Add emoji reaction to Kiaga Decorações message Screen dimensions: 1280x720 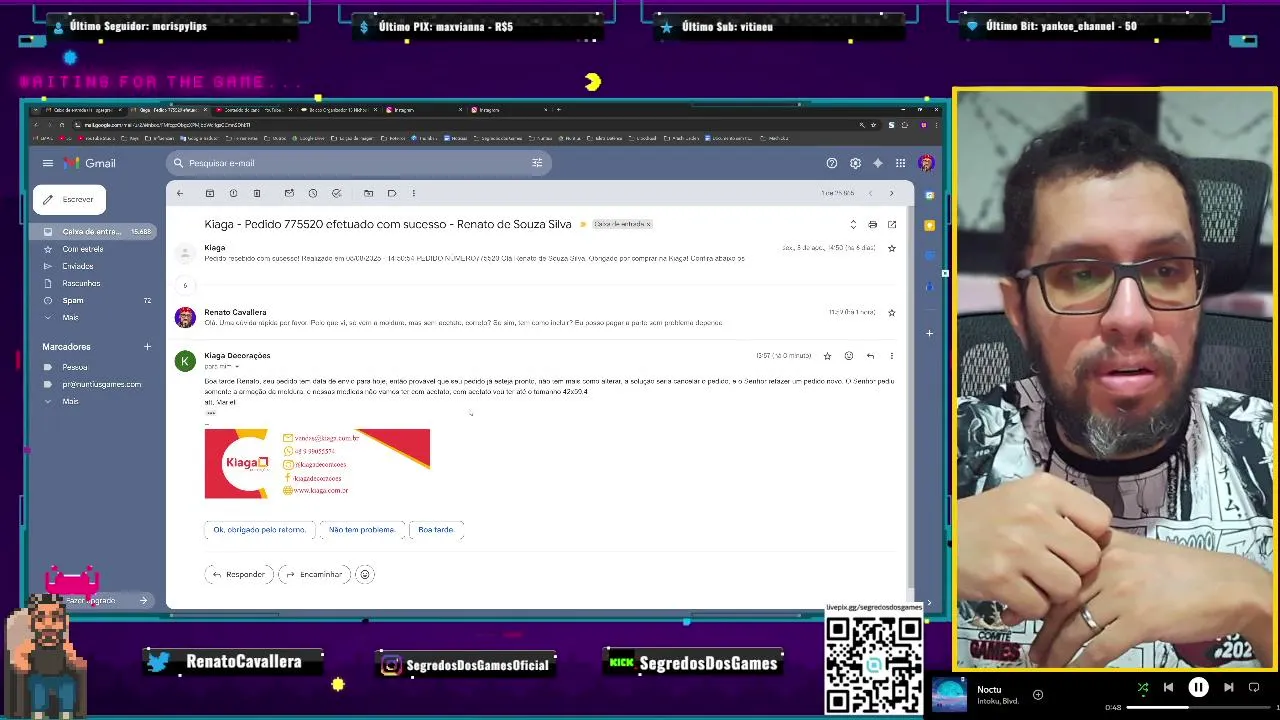(849, 356)
